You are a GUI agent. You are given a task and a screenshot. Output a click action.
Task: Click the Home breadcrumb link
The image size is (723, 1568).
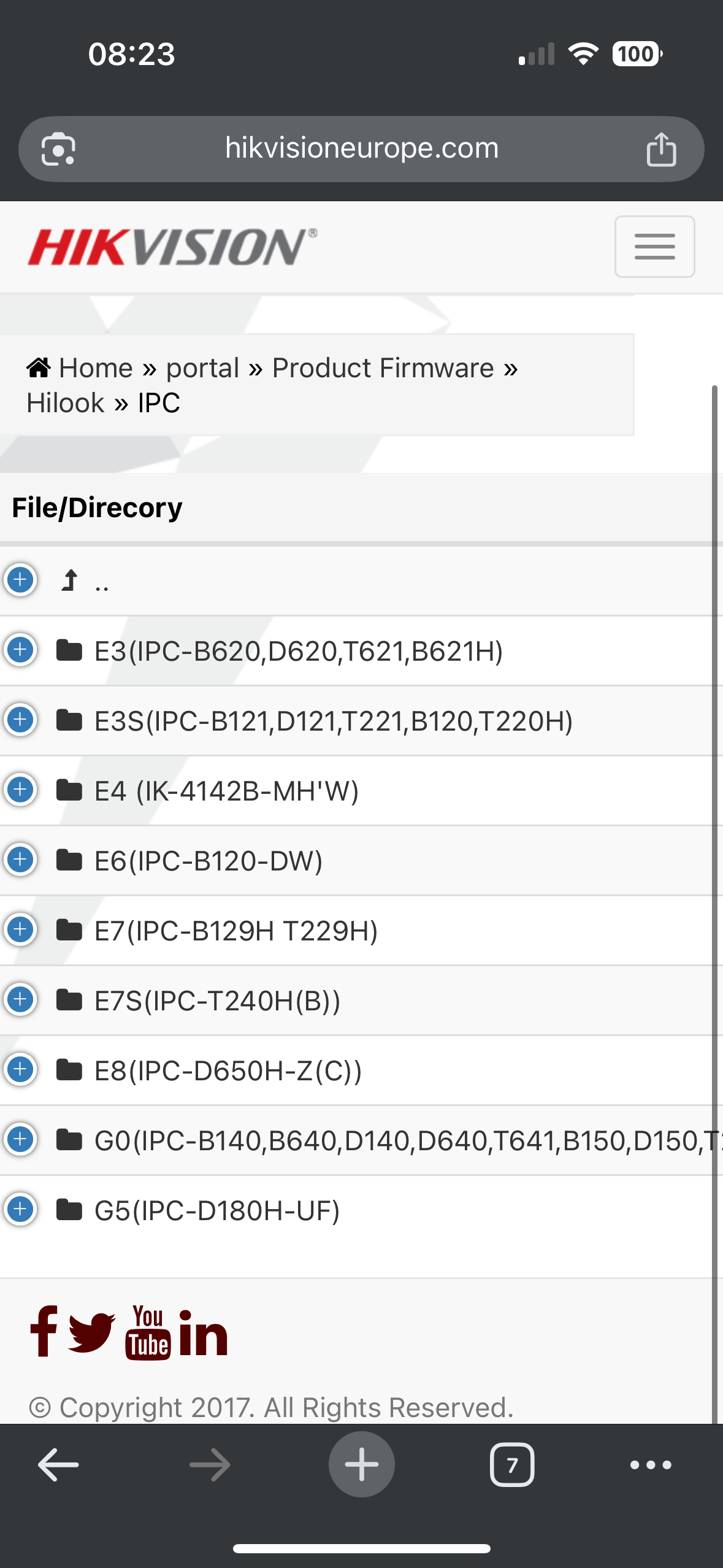pyautogui.click(x=95, y=368)
